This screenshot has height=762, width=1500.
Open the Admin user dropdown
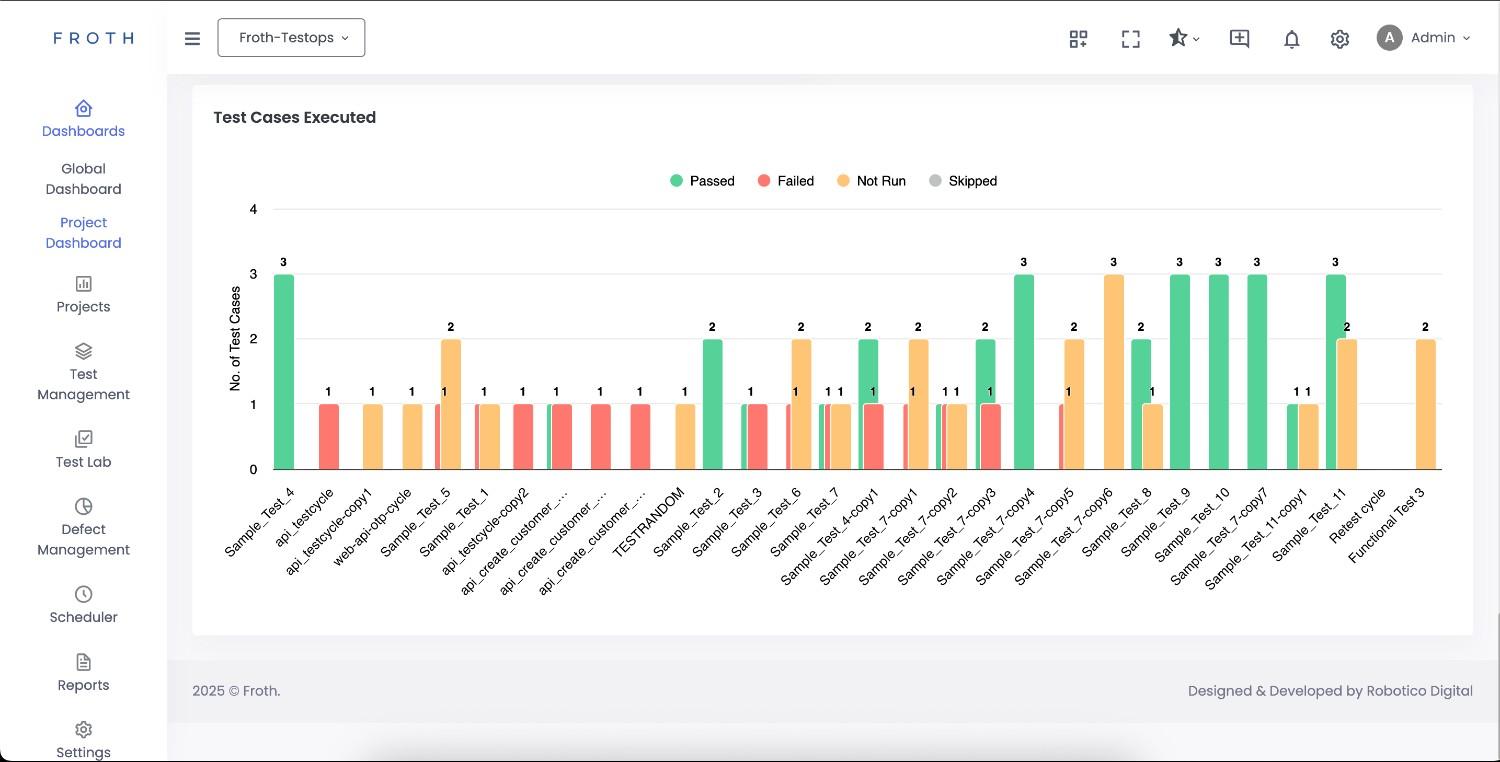[x=1424, y=38]
